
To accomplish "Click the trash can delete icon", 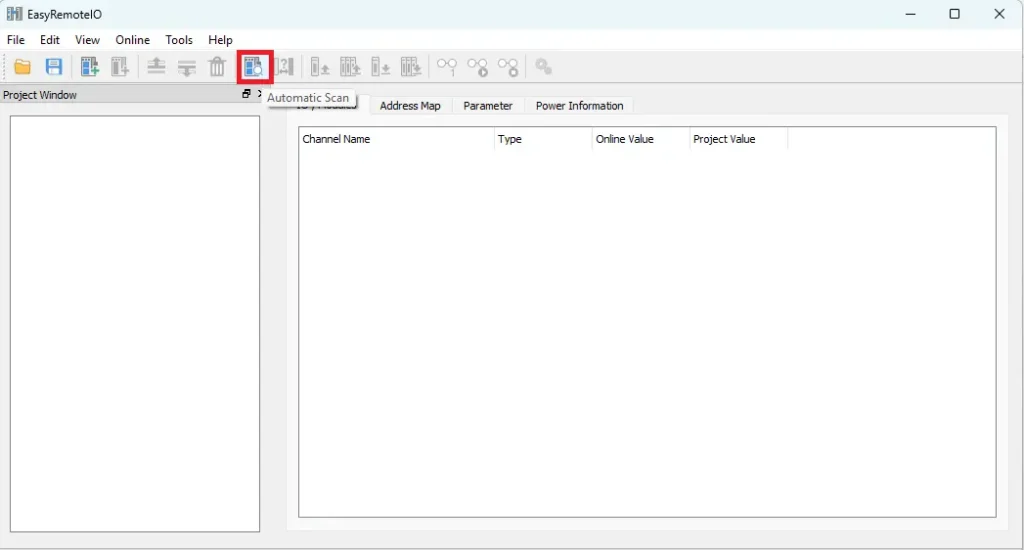I will [x=217, y=67].
